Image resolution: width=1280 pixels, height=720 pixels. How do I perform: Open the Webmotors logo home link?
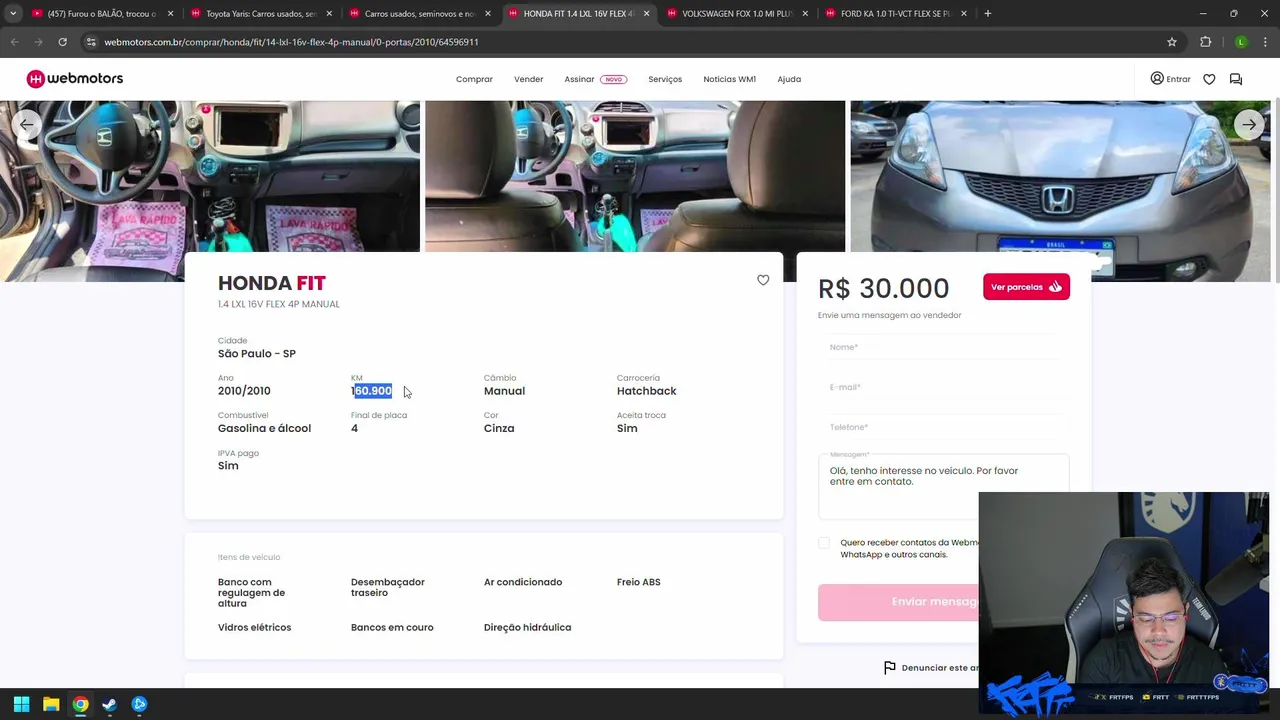click(x=75, y=79)
